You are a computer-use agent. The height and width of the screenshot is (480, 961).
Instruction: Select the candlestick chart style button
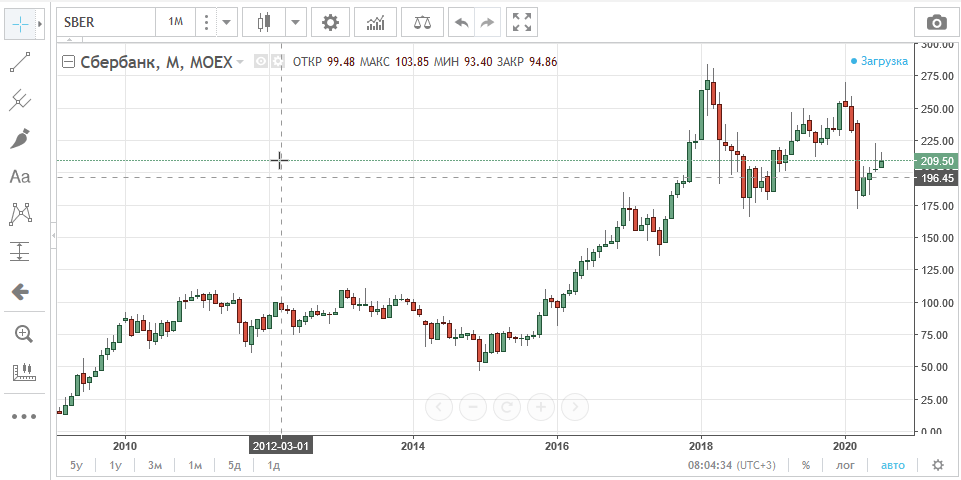264,23
